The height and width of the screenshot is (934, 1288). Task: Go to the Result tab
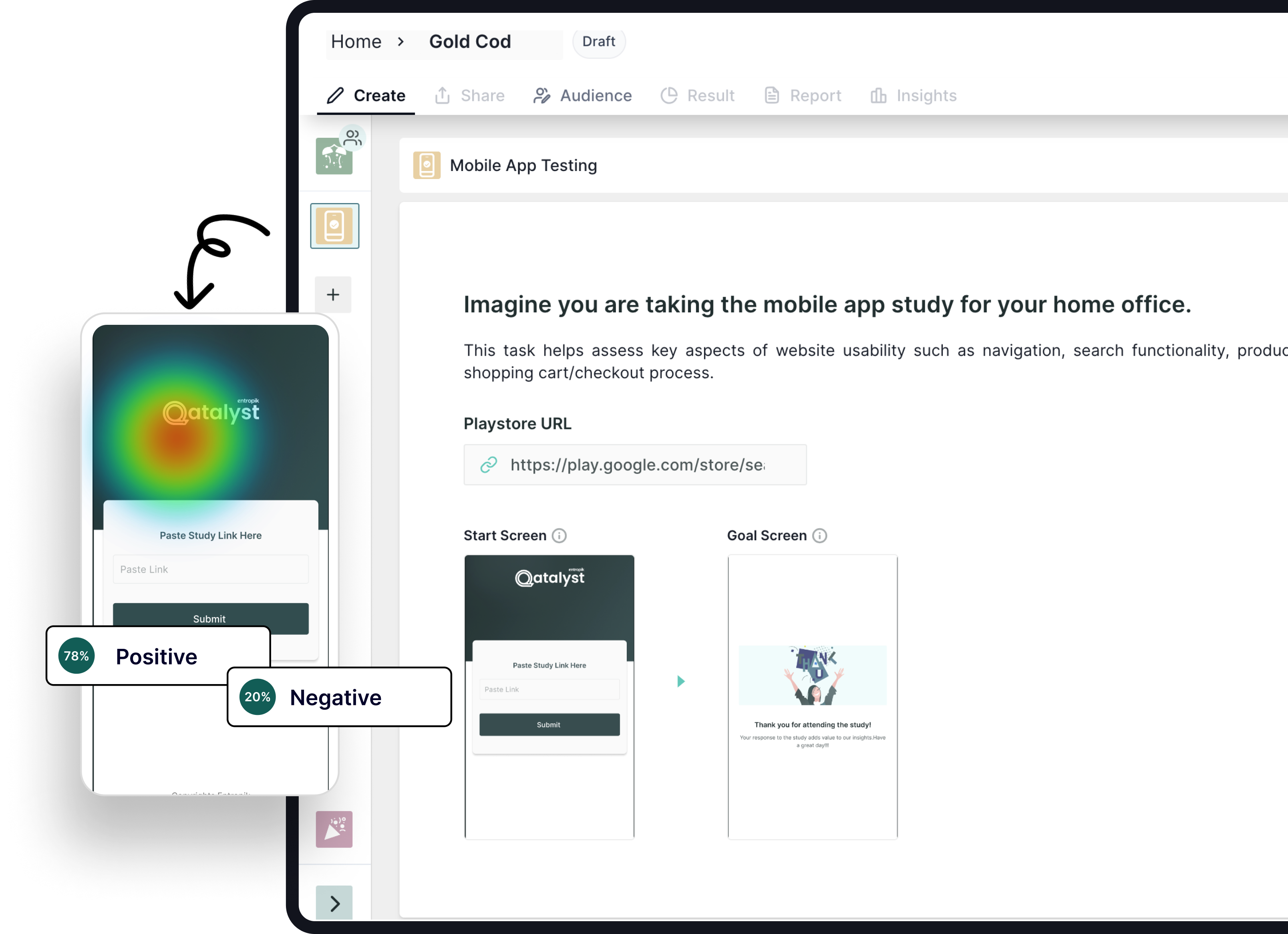698,95
